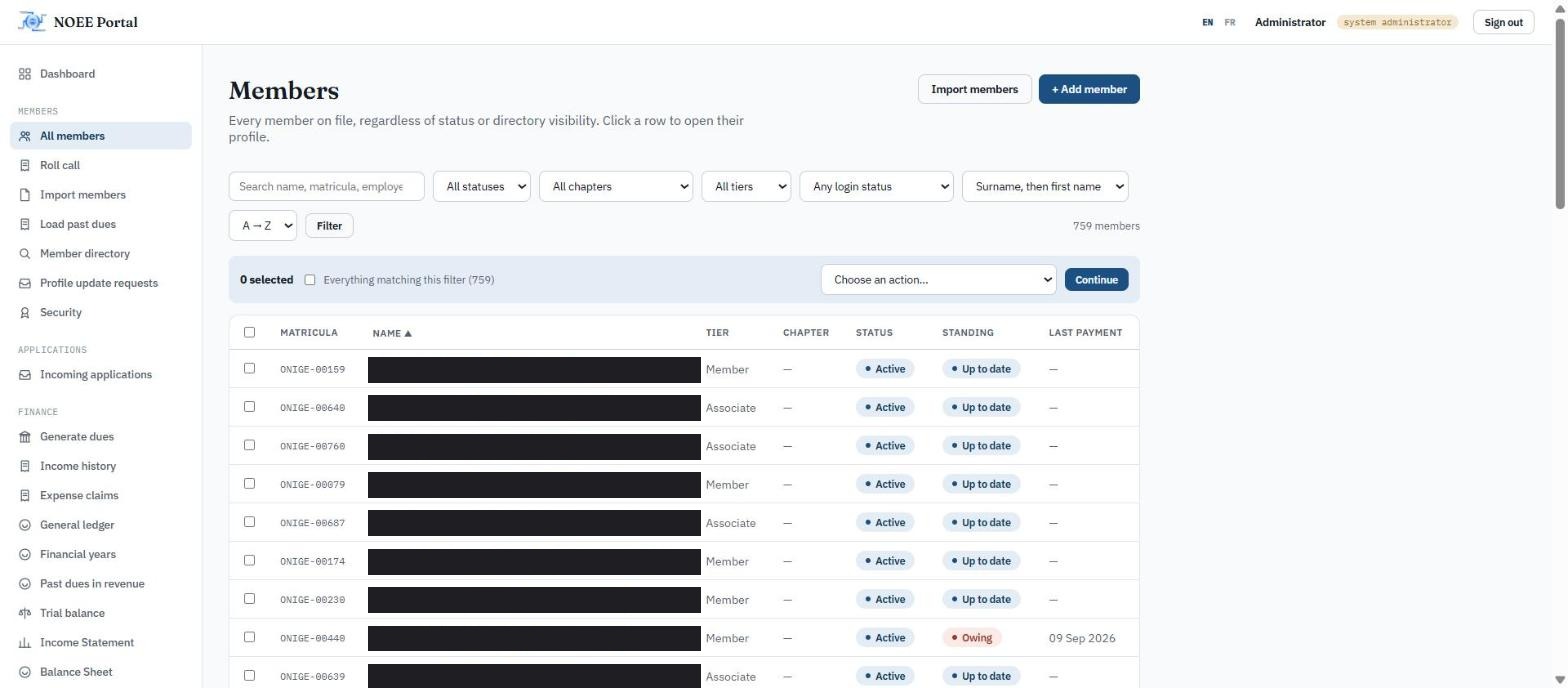Click the Member directory search icon
The height and width of the screenshot is (688, 1568).
tap(25, 254)
